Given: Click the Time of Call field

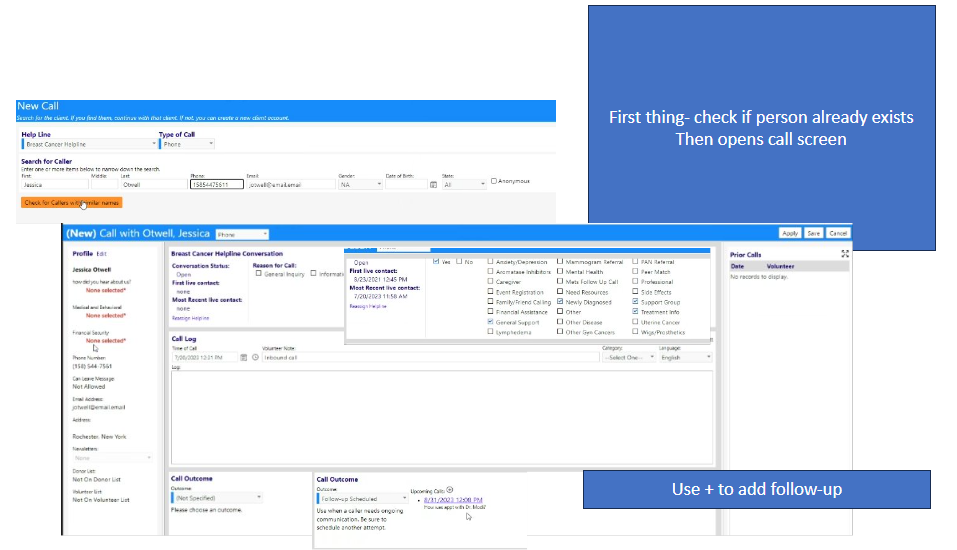Looking at the screenshot, I should click(204, 358).
